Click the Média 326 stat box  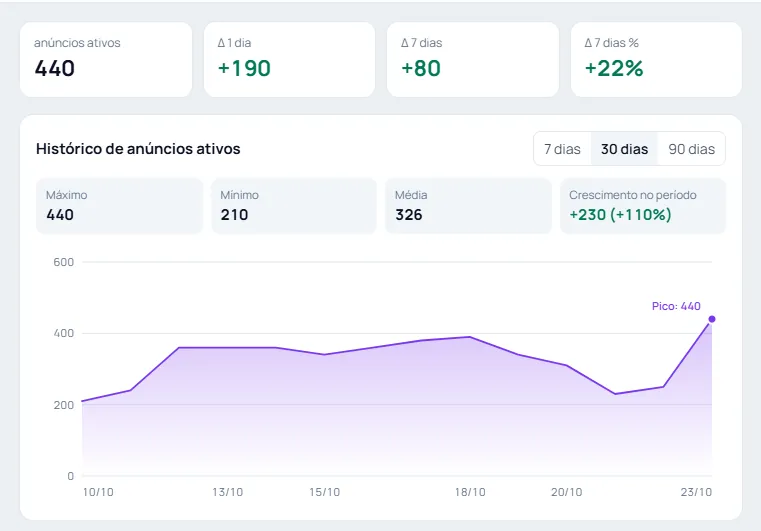468,206
